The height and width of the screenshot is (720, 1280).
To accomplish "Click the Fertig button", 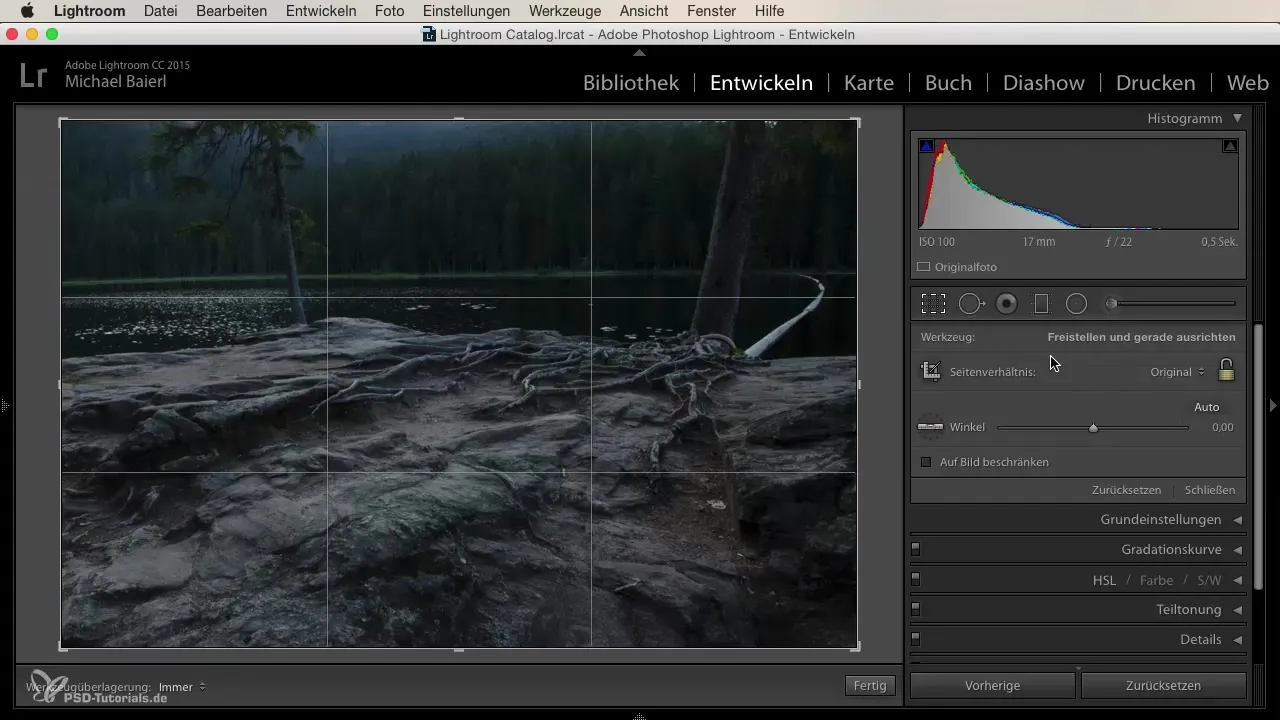I will pos(870,686).
